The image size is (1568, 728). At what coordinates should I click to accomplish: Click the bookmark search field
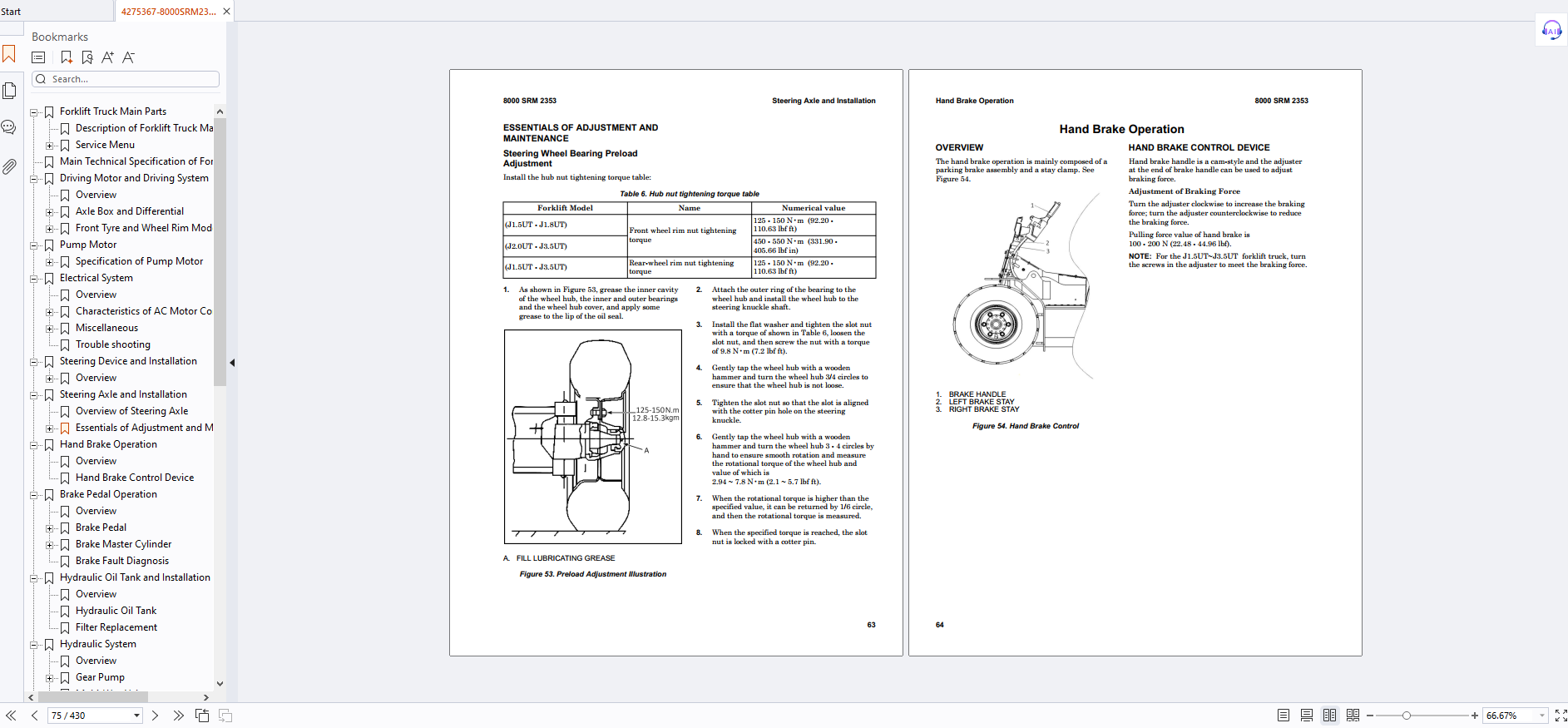click(126, 79)
